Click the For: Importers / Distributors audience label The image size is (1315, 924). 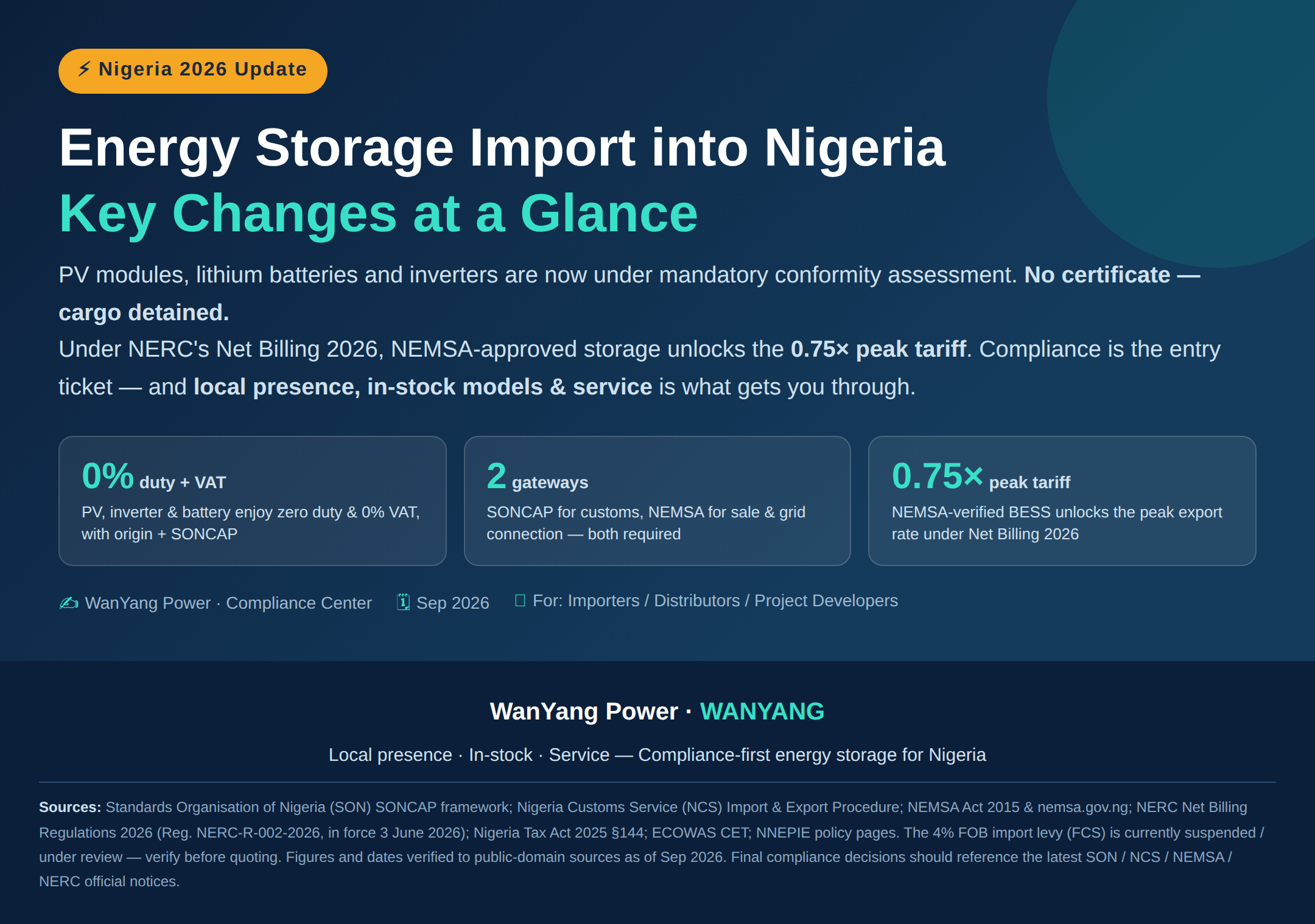715,601
